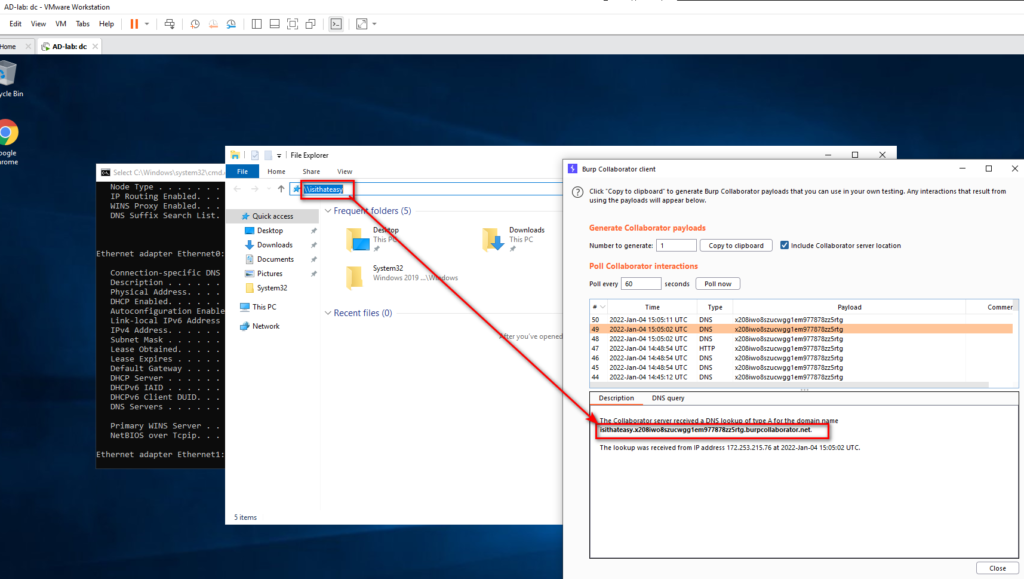The height and width of the screenshot is (579, 1024).
Task: Click the VMware pause VM button
Action: click(x=134, y=24)
